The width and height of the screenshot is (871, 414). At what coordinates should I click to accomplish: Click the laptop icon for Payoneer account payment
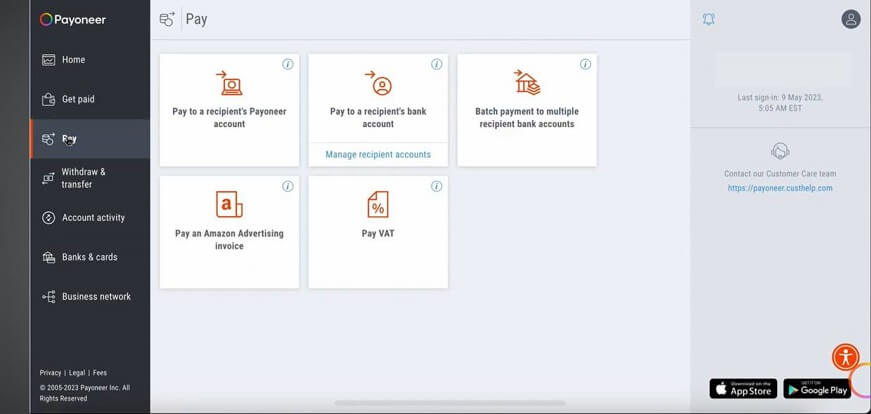(229, 83)
